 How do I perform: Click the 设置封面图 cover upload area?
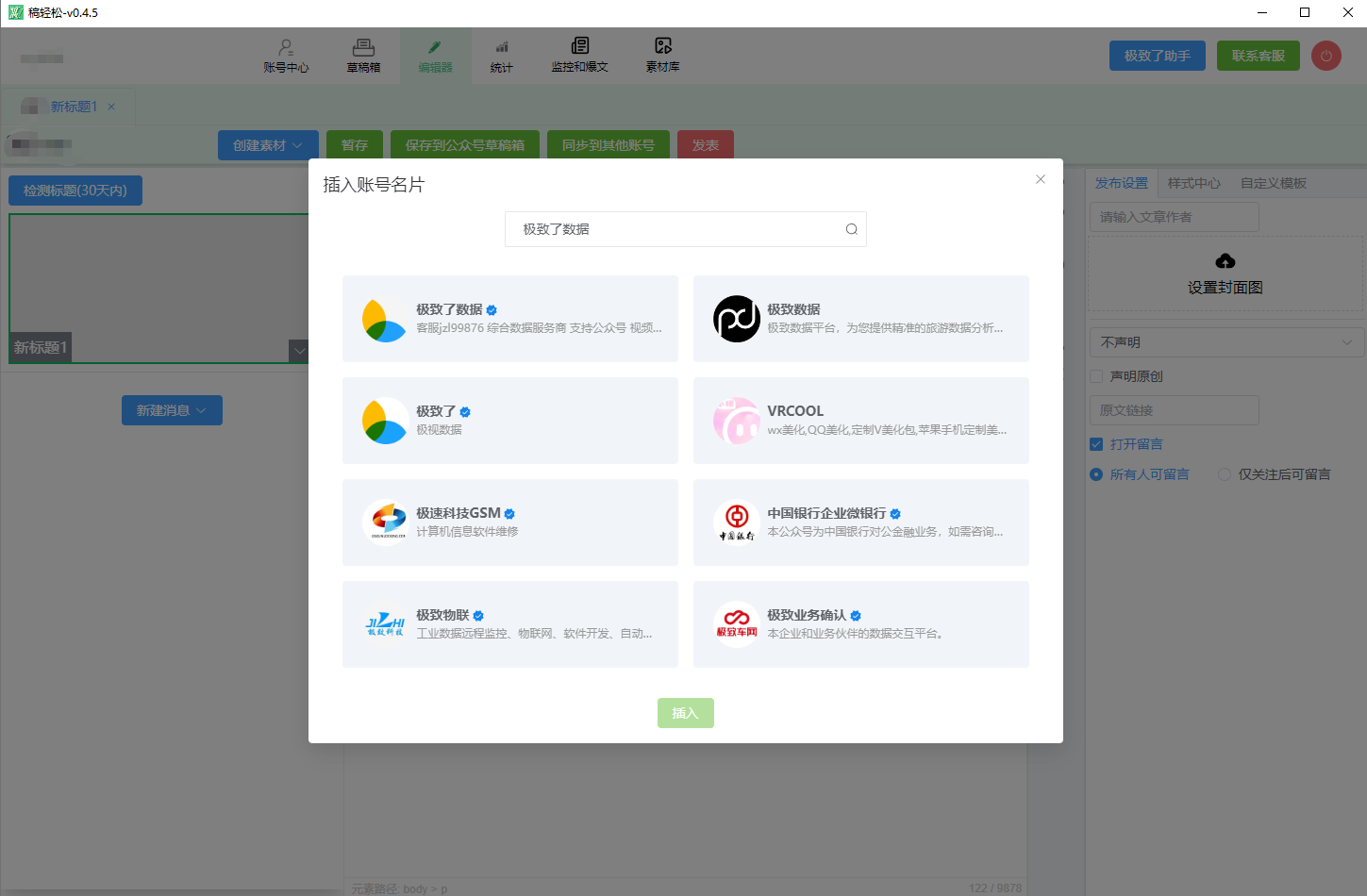click(1225, 274)
